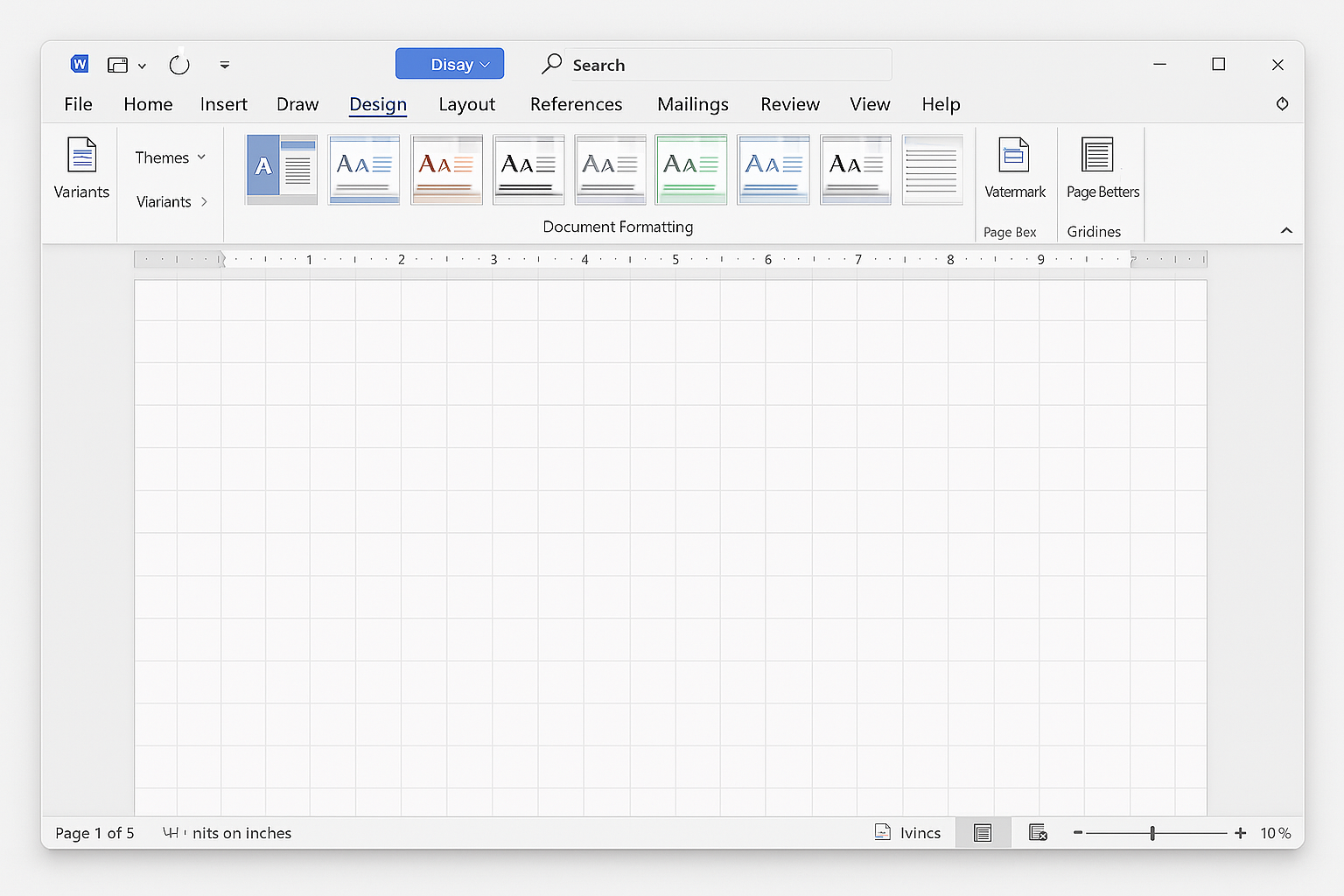Click the Word logo icon in title bar
The height and width of the screenshot is (896, 1344).
pos(80,64)
